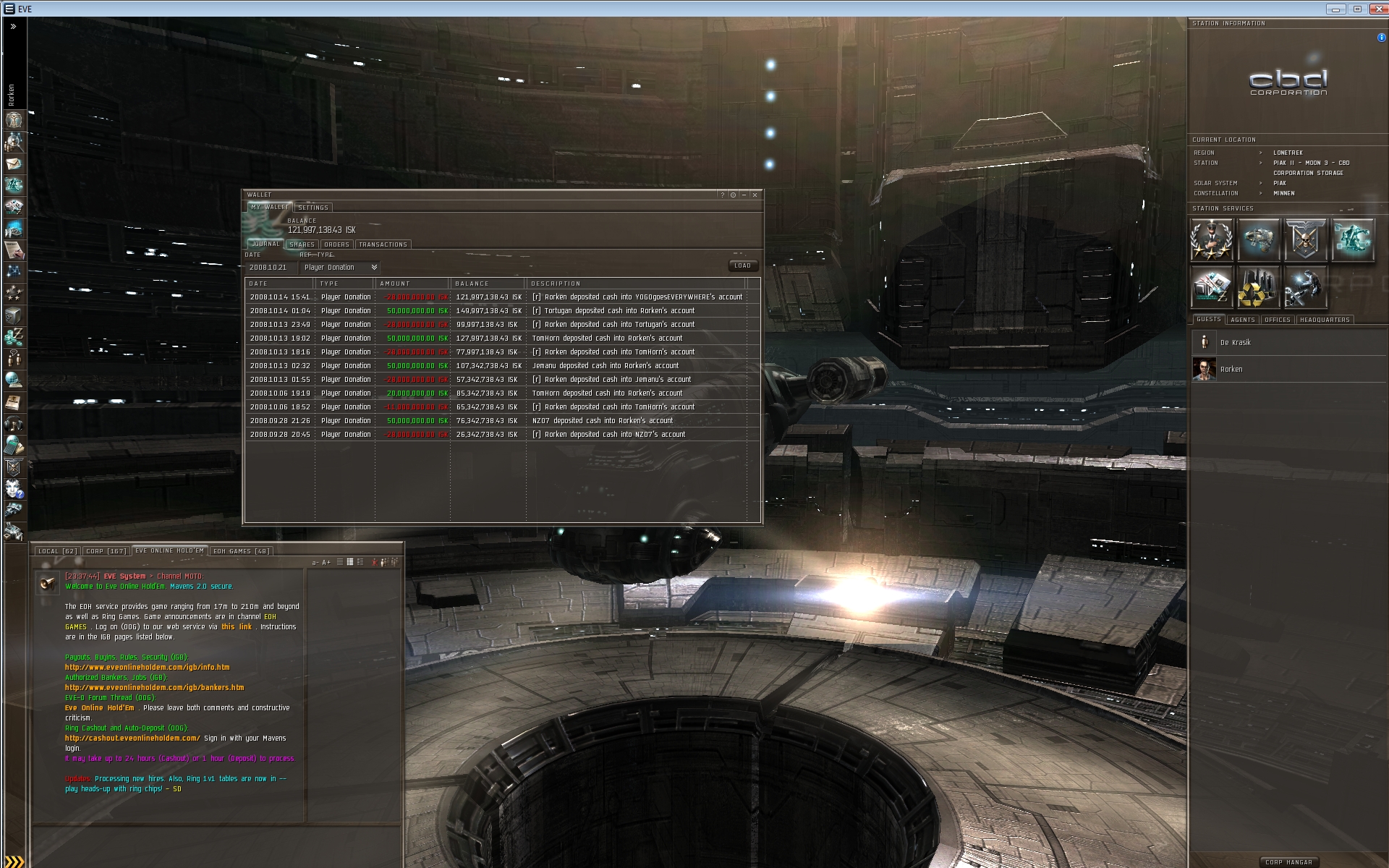Expand the sidebar with double-arrow at top
This screenshot has height=868, width=1389.
[x=13, y=27]
